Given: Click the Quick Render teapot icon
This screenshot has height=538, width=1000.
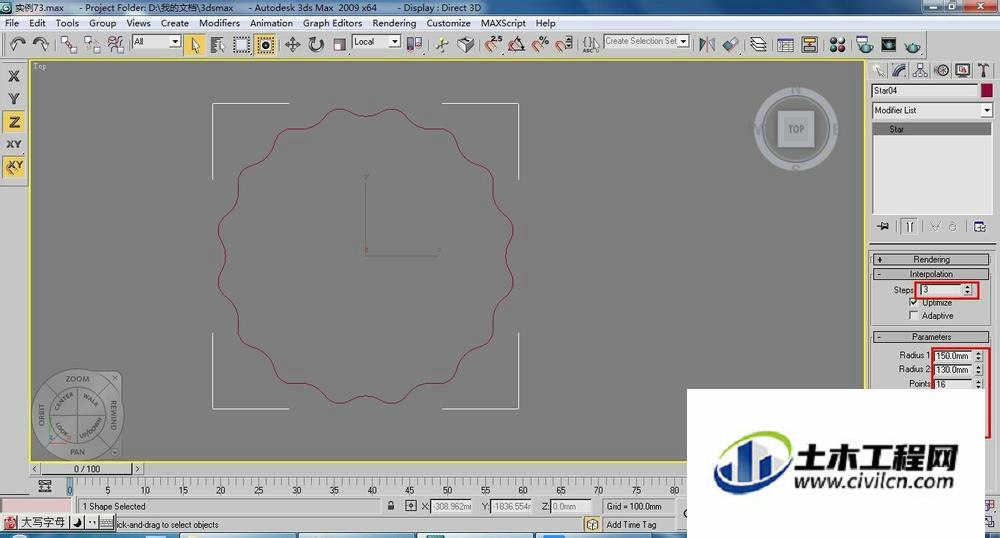Looking at the screenshot, I should (x=912, y=45).
